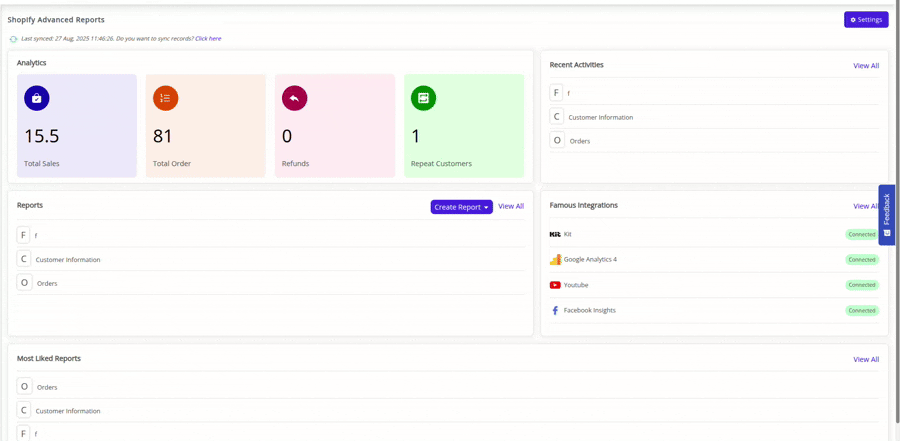Click the Facebook Insights logo
This screenshot has width=900, height=441.
tap(555, 311)
